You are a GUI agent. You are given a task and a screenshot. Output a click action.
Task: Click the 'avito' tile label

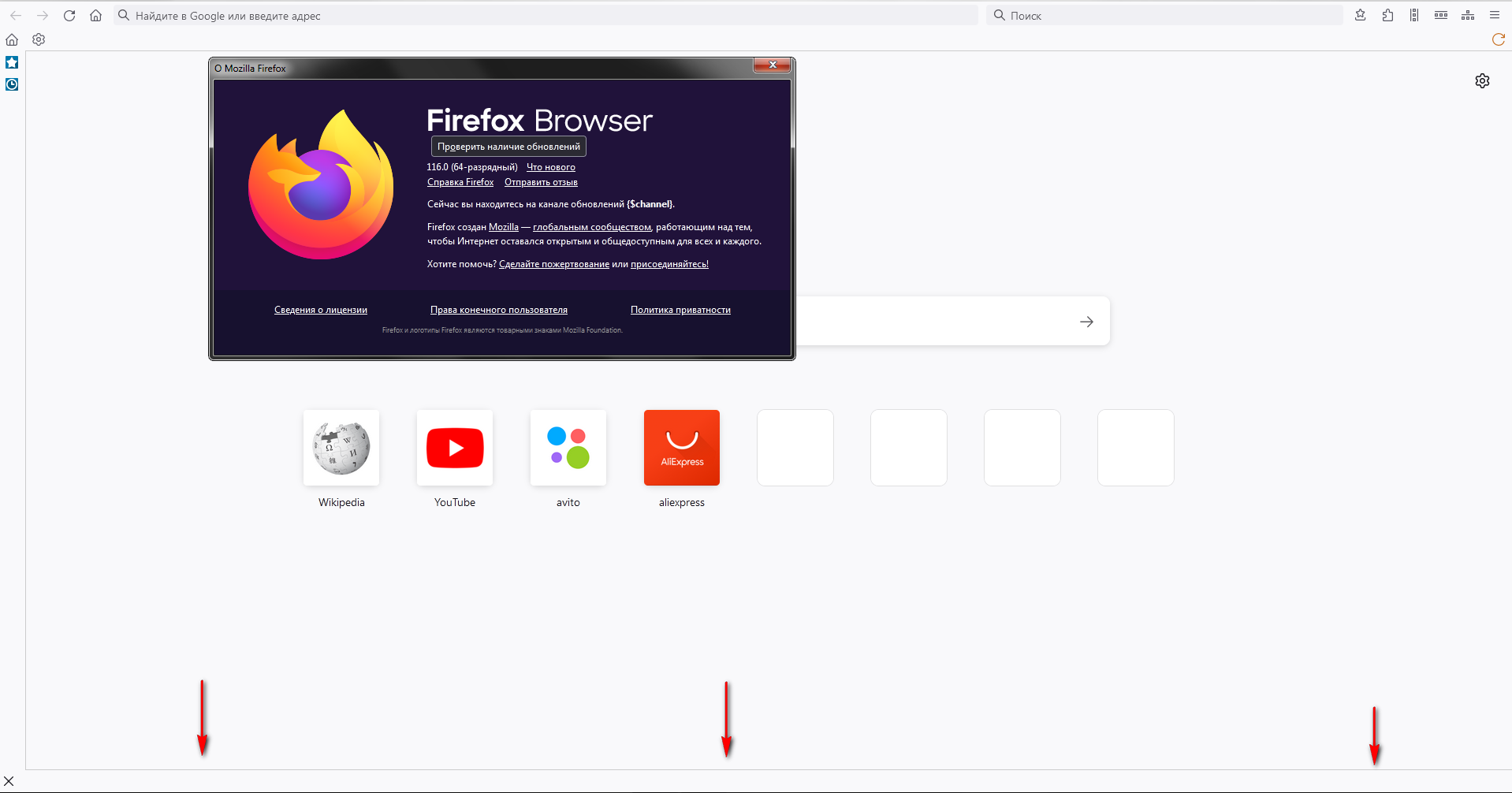[568, 502]
